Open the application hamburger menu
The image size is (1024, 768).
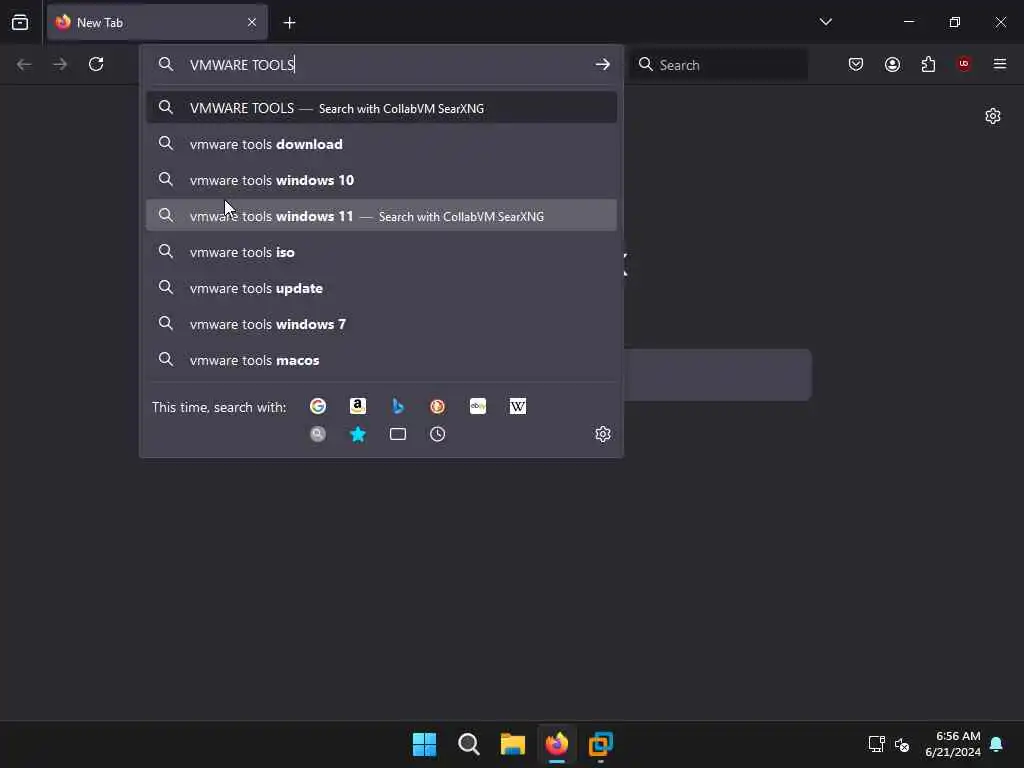point(1000,64)
